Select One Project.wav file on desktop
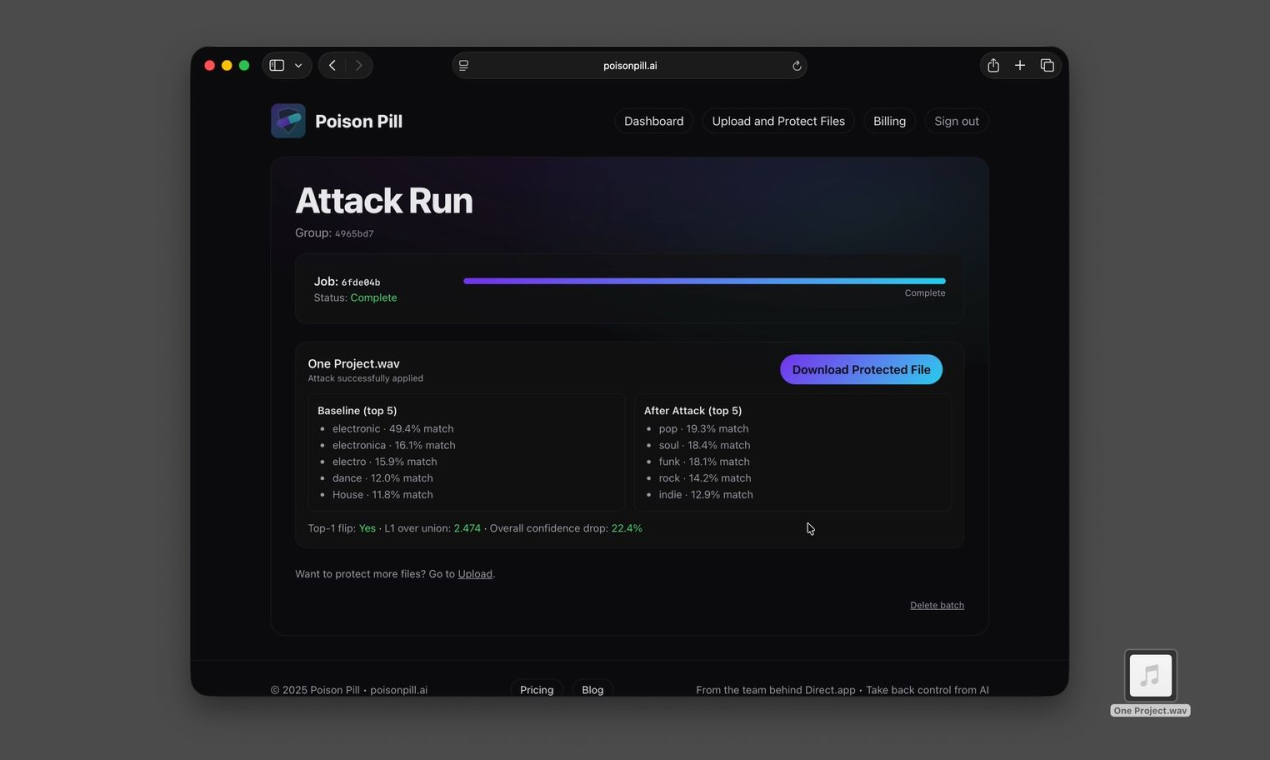This screenshot has height=760, width=1270. click(x=1150, y=677)
